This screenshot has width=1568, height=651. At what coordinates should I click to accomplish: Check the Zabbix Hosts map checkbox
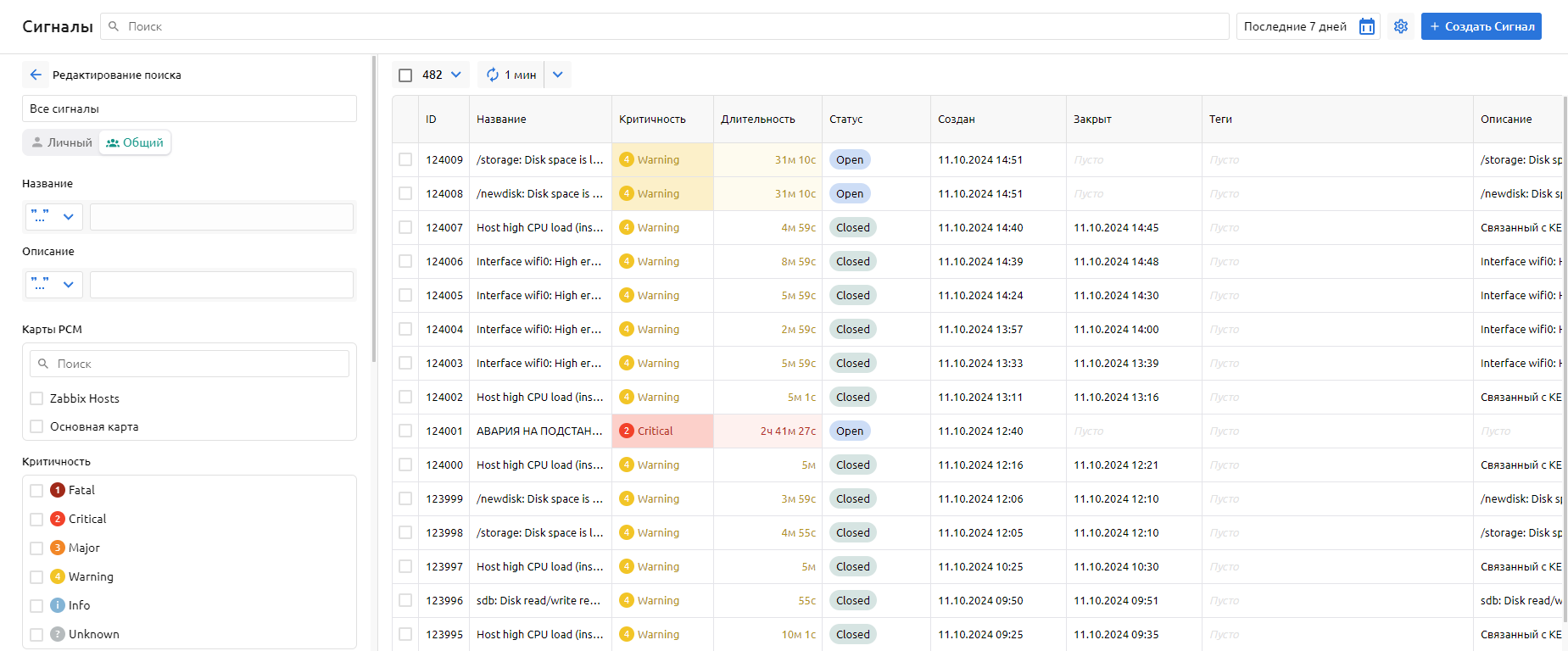pos(36,398)
